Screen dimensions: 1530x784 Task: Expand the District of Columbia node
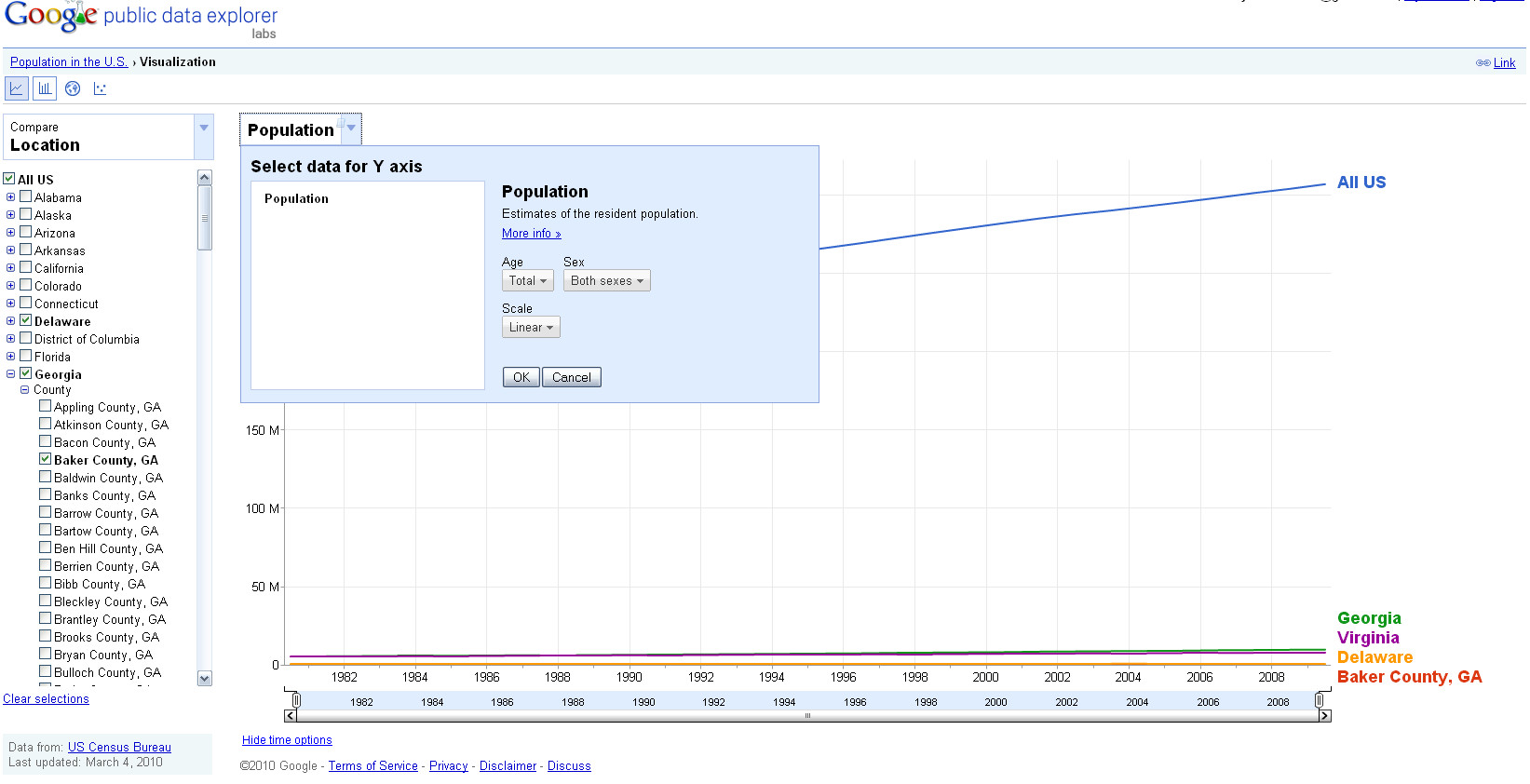11,339
